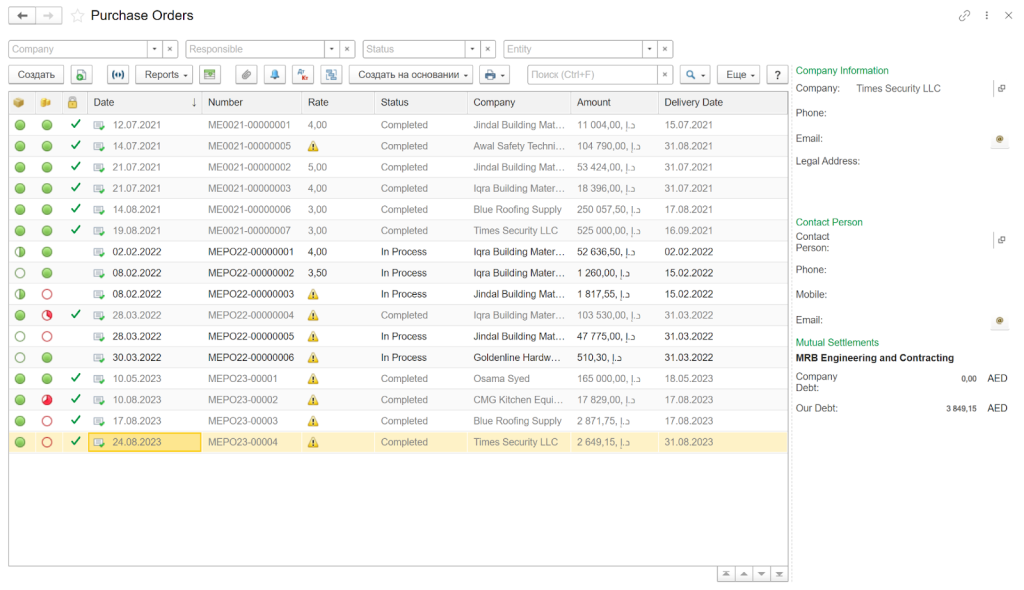Open the Еще menu

[739, 74]
